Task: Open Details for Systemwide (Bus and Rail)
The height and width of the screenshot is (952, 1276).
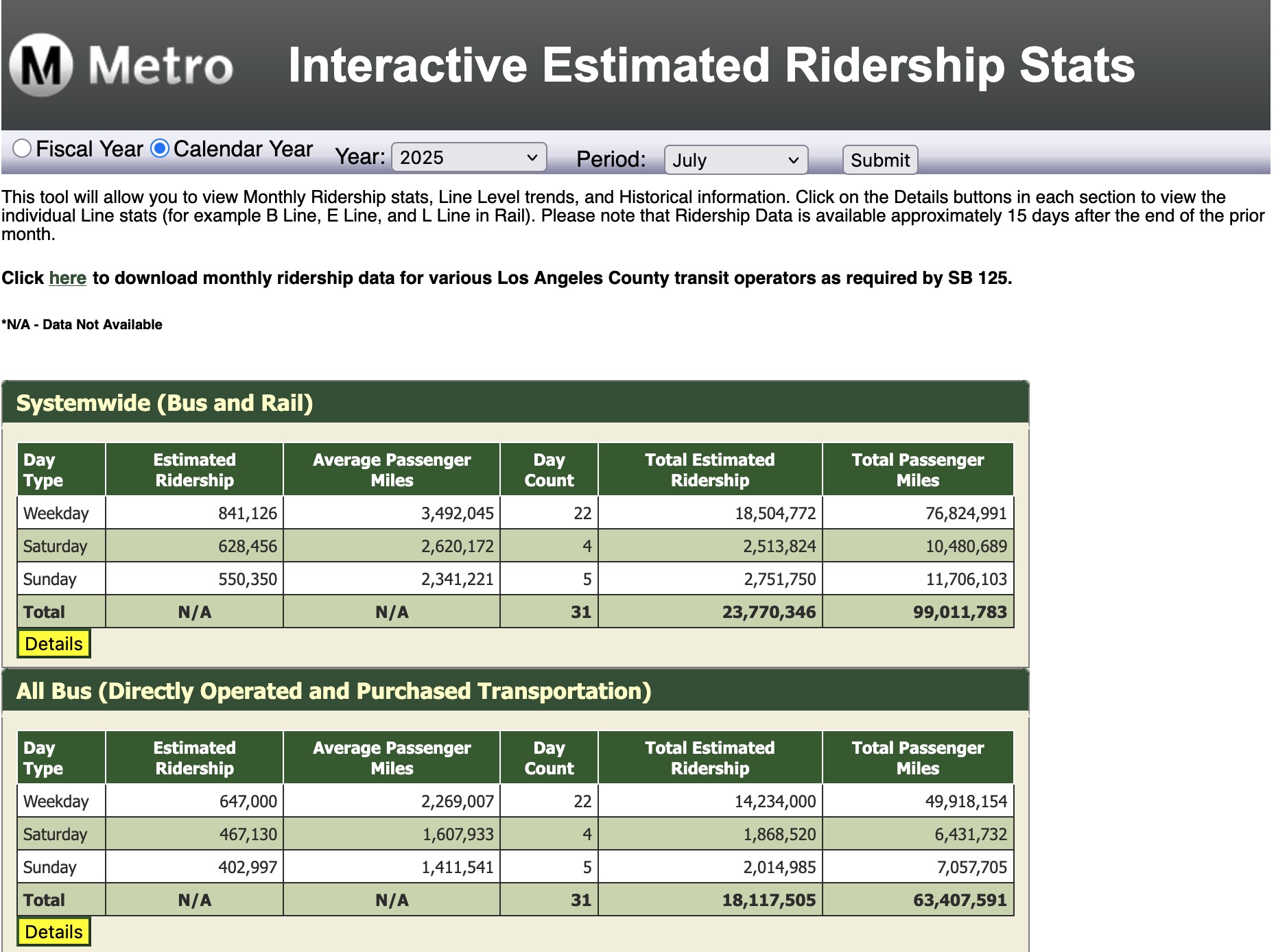Action: coord(54,643)
